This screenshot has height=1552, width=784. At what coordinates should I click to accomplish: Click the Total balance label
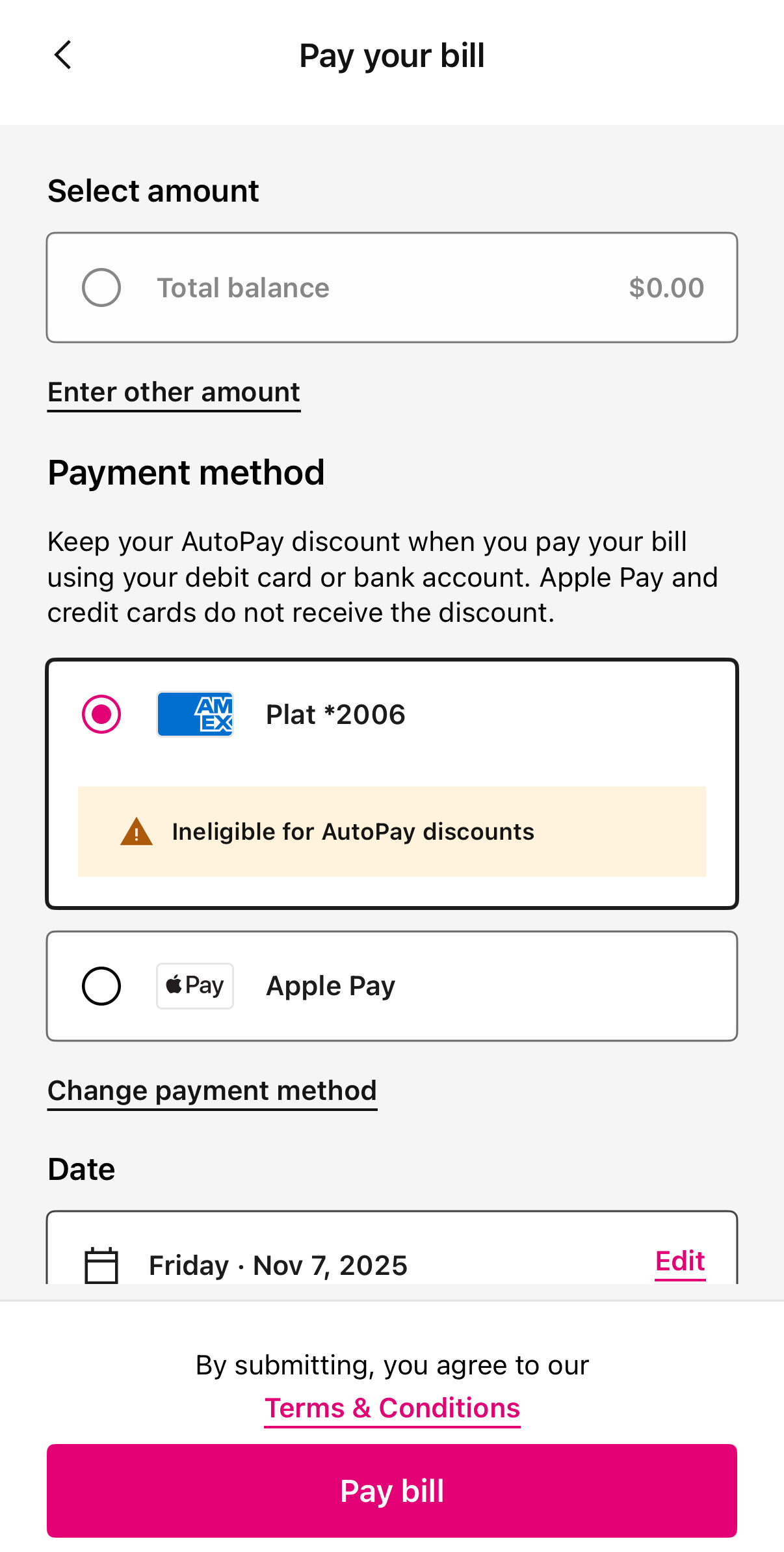tap(243, 288)
